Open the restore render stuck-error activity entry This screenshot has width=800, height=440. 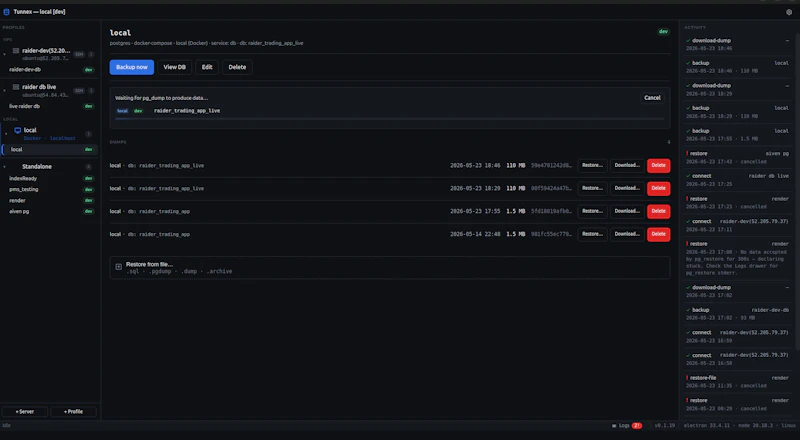pos(737,258)
